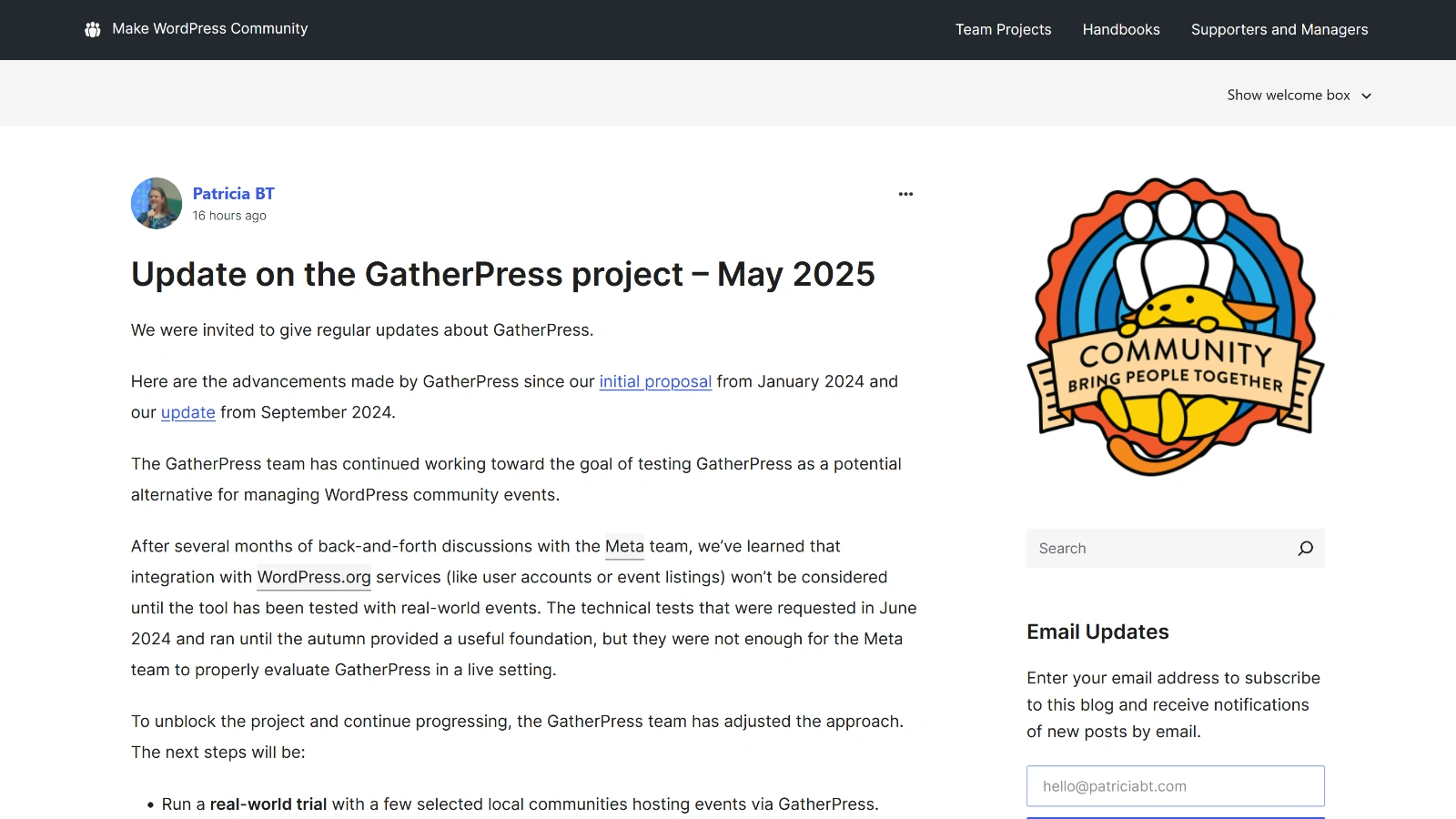1456x819 pixels.
Task: Open the post actions ellipsis menu
Action: (905, 194)
